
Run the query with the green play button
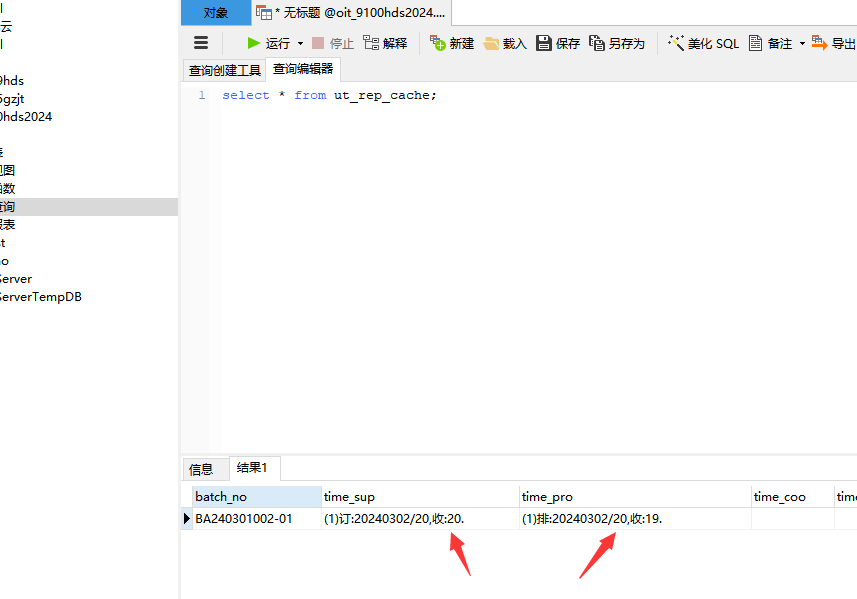click(255, 43)
